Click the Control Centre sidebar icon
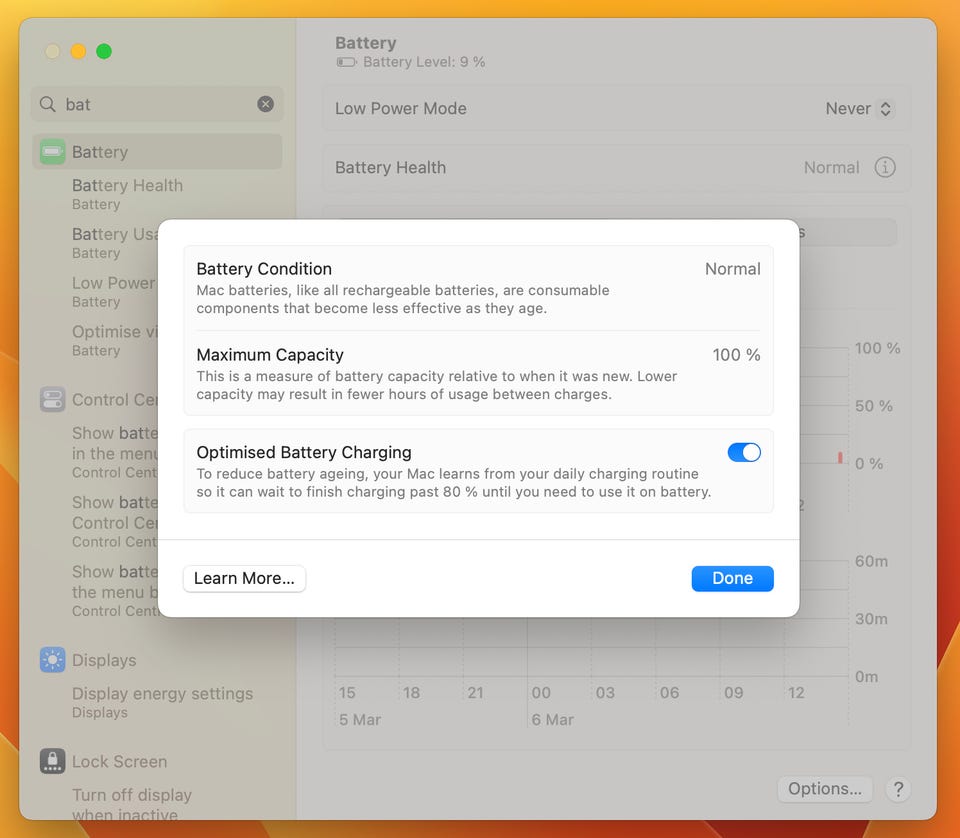 53,399
